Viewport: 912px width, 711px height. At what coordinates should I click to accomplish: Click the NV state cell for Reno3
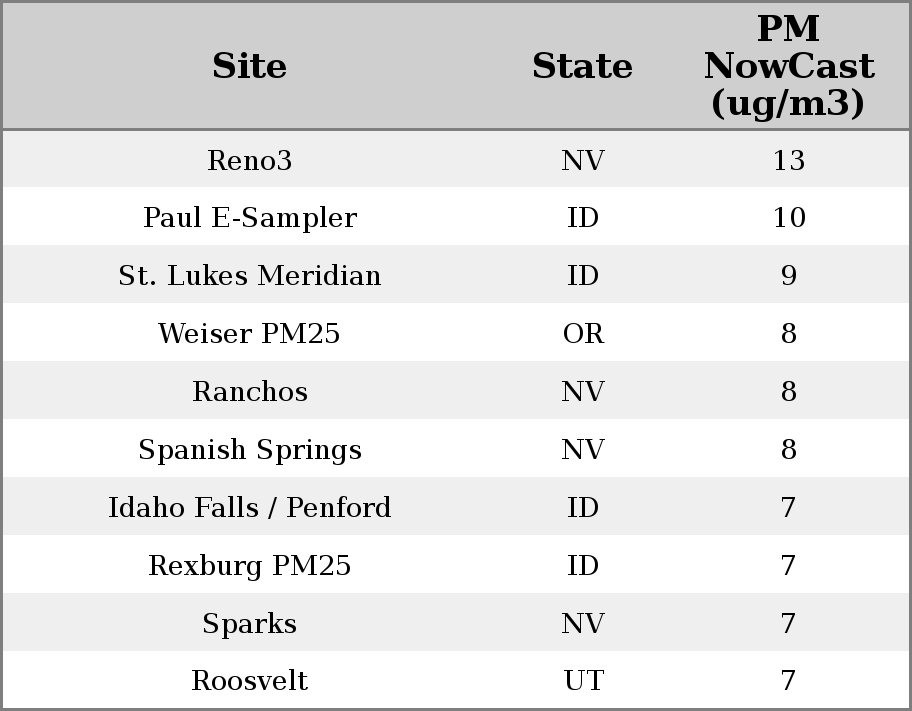583,161
